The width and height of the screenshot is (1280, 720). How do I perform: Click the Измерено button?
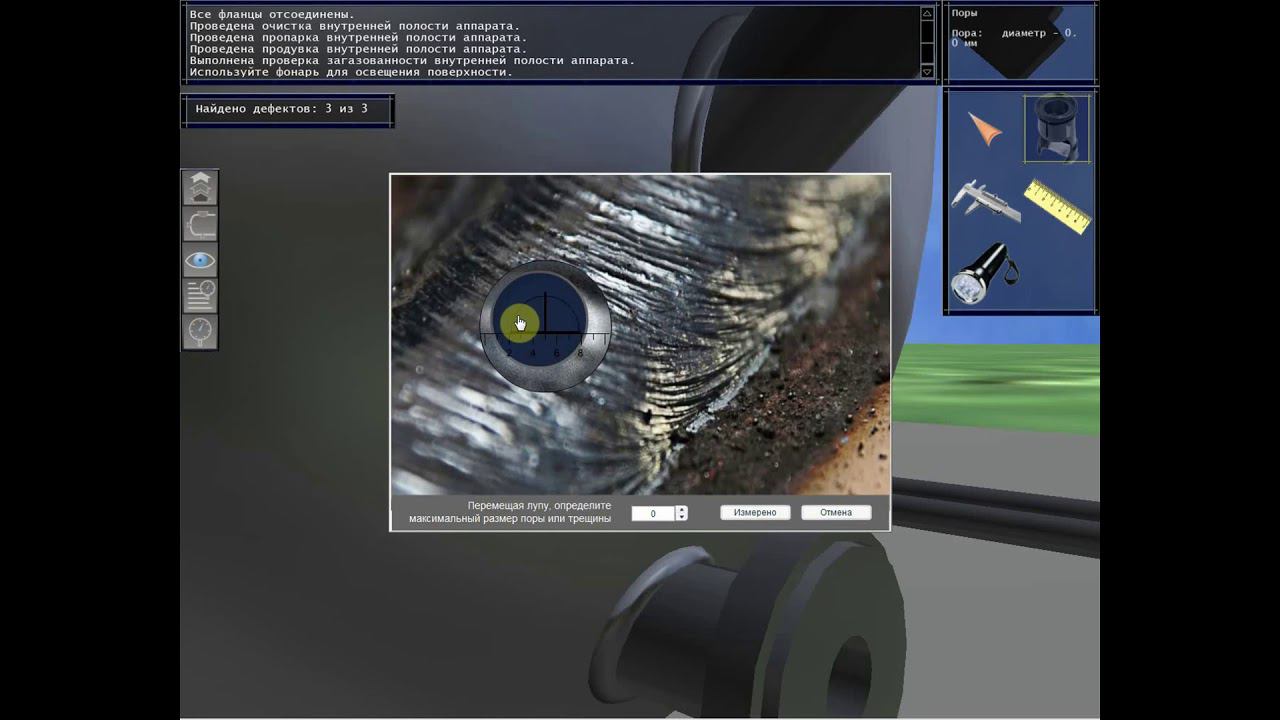coord(755,512)
